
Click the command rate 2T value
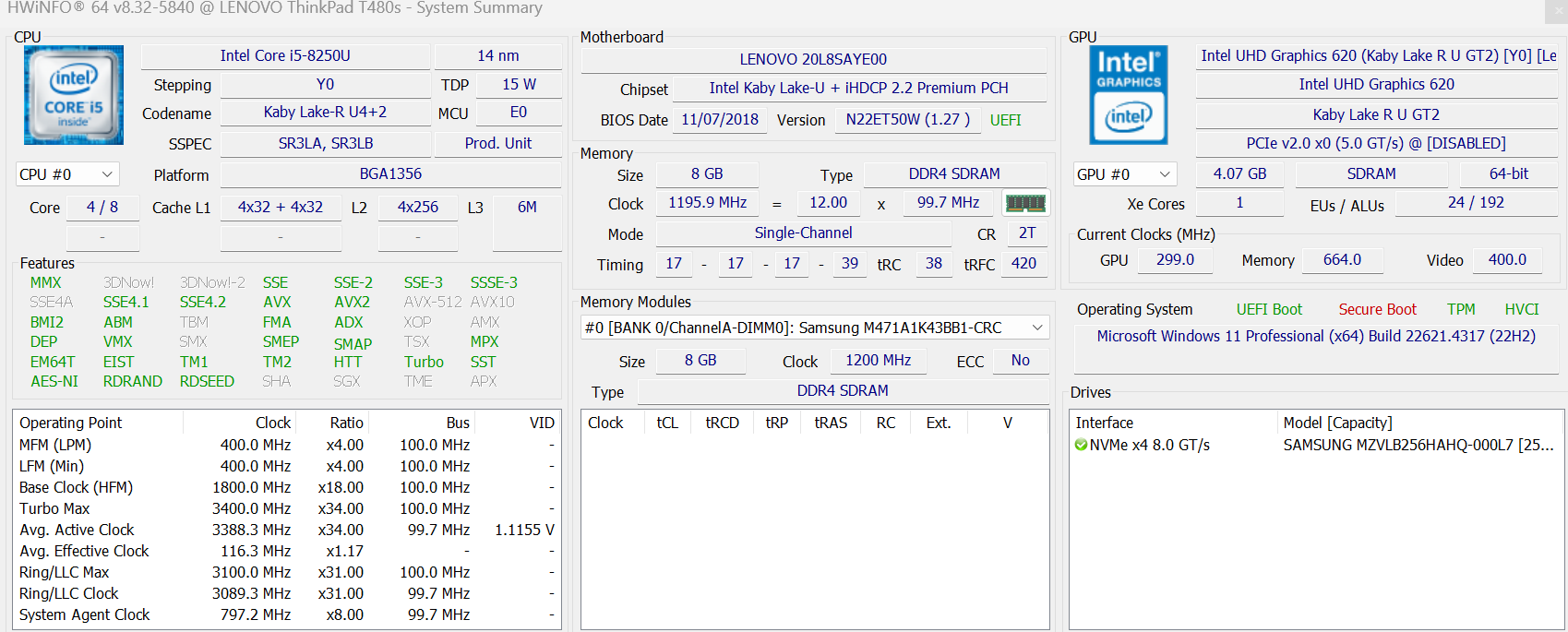click(1027, 233)
